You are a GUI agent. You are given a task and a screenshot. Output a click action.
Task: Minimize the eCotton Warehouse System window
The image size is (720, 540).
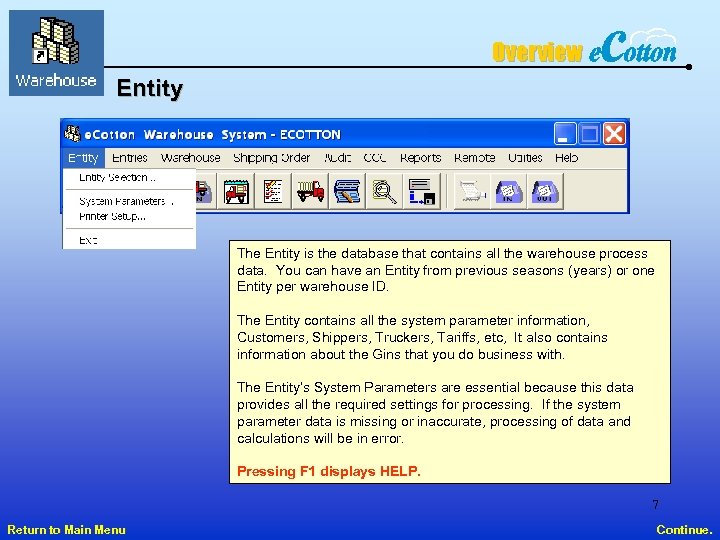(x=565, y=134)
